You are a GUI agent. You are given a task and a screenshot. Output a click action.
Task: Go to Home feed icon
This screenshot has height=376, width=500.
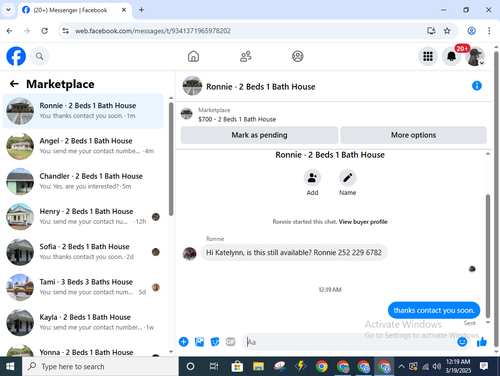pos(193,56)
